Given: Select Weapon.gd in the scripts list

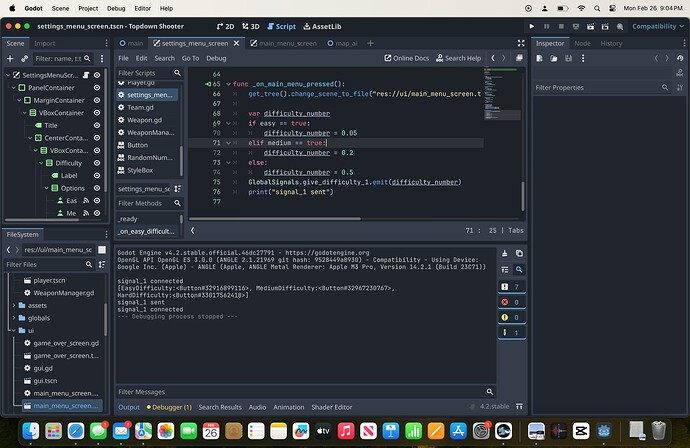Looking at the screenshot, I should [x=145, y=120].
